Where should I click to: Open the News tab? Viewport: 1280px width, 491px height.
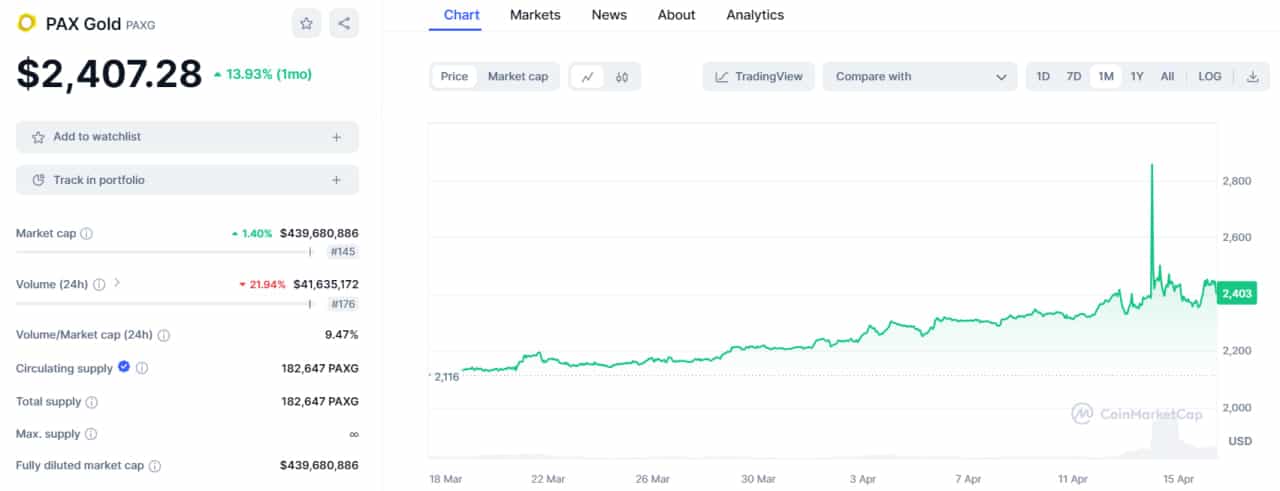coord(609,15)
